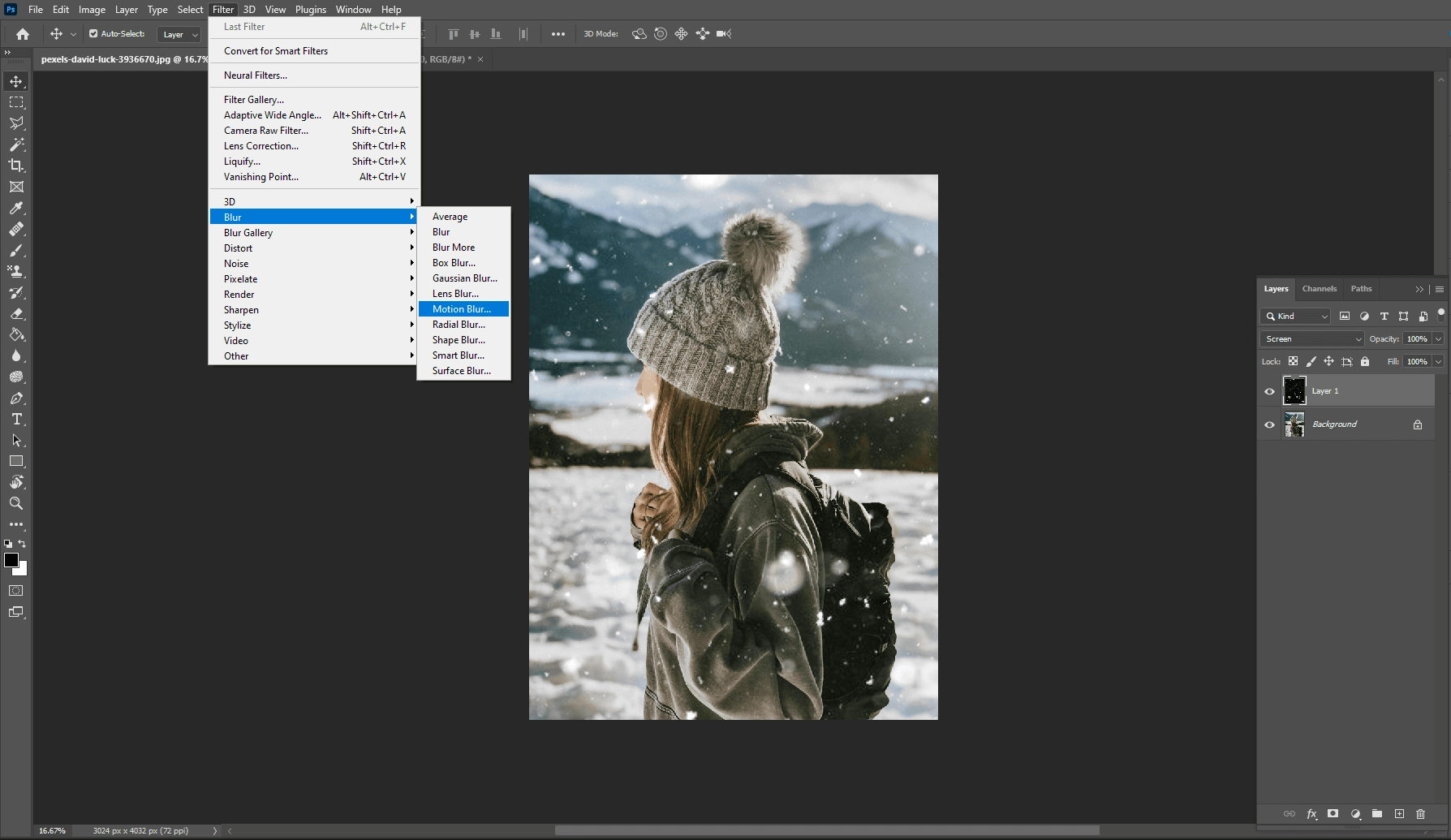This screenshot has height=840, width=1451.
Task: Select the Move tool in the toolbar
Action: (16, 81)
